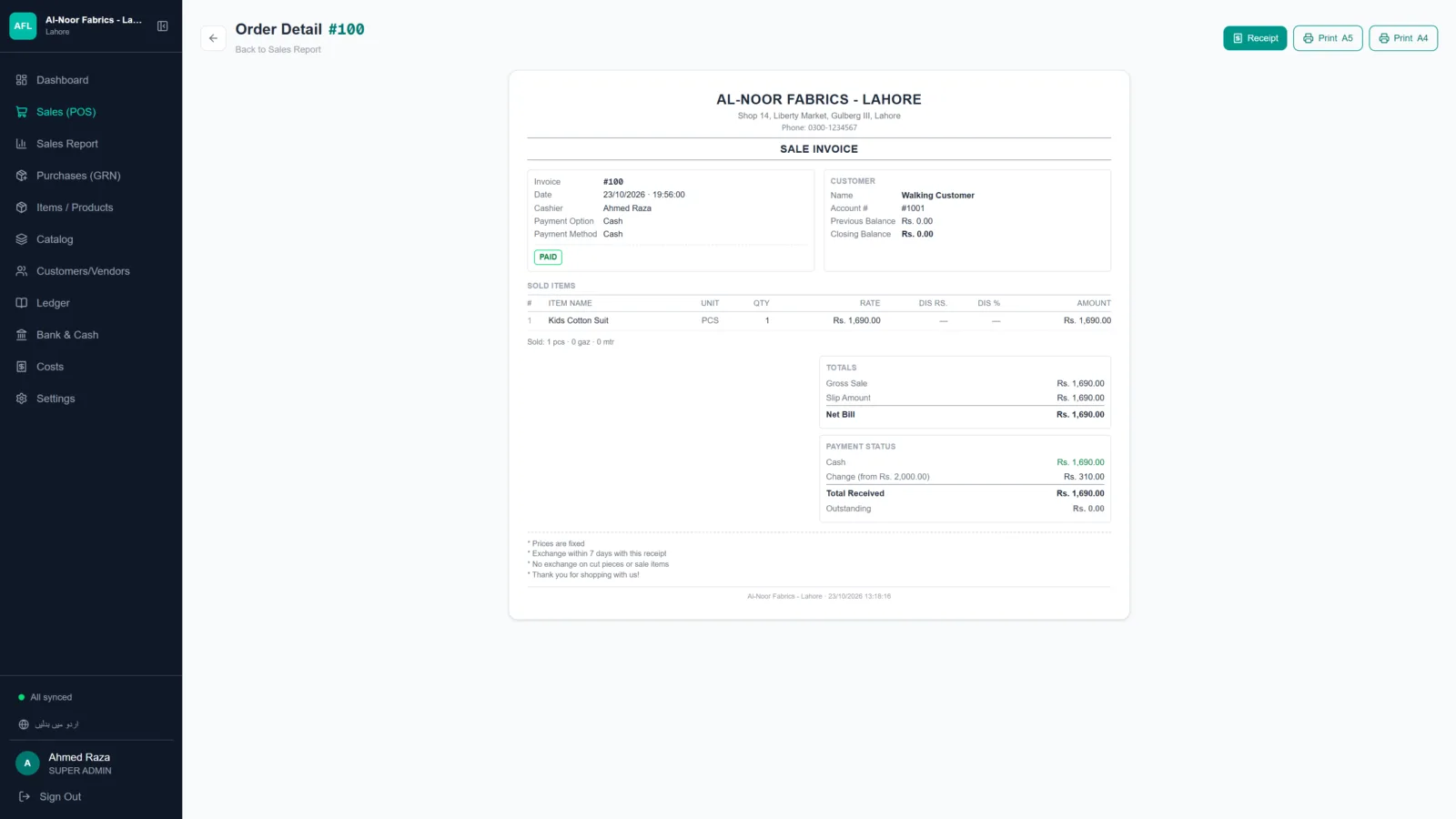
Task: Click the Walking Customer name
Action: (937, 196)
